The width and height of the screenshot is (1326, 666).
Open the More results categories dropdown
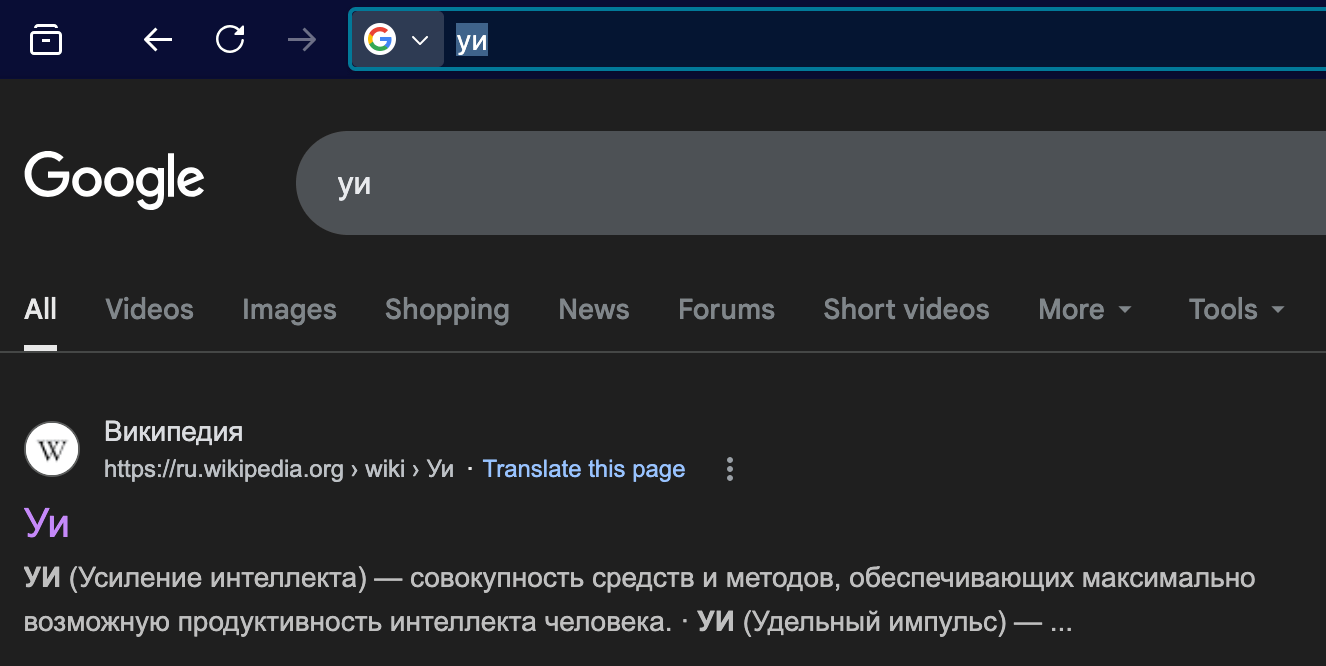coord(1084,310)
